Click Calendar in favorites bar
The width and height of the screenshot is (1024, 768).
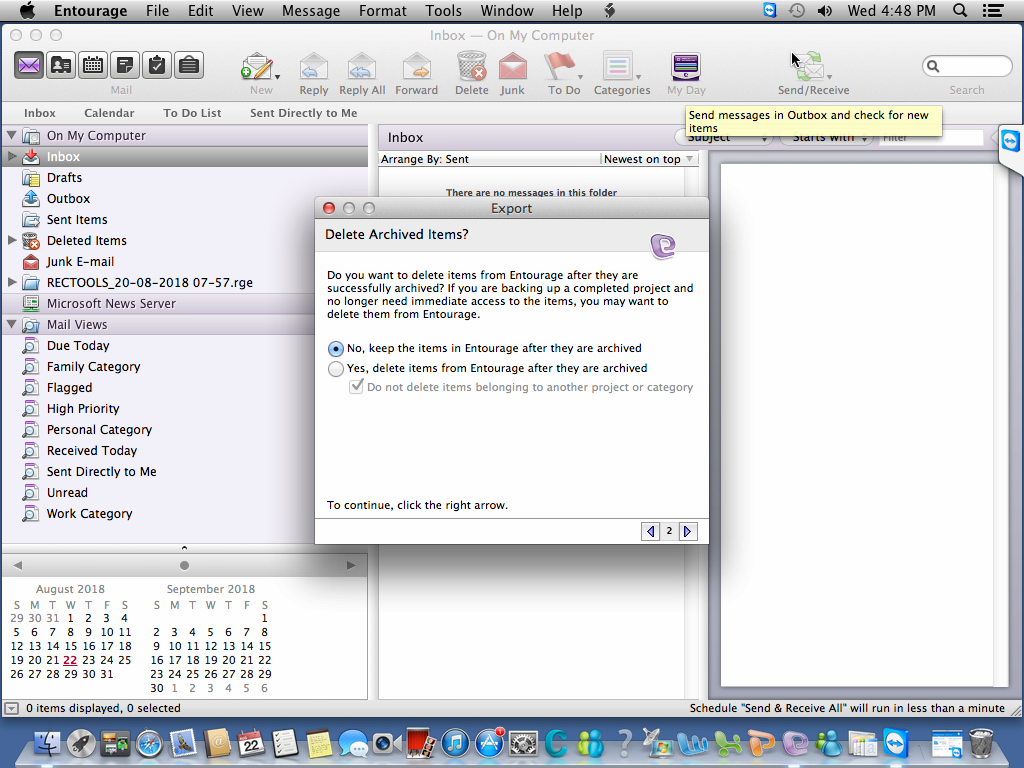[x=109, y=113]
